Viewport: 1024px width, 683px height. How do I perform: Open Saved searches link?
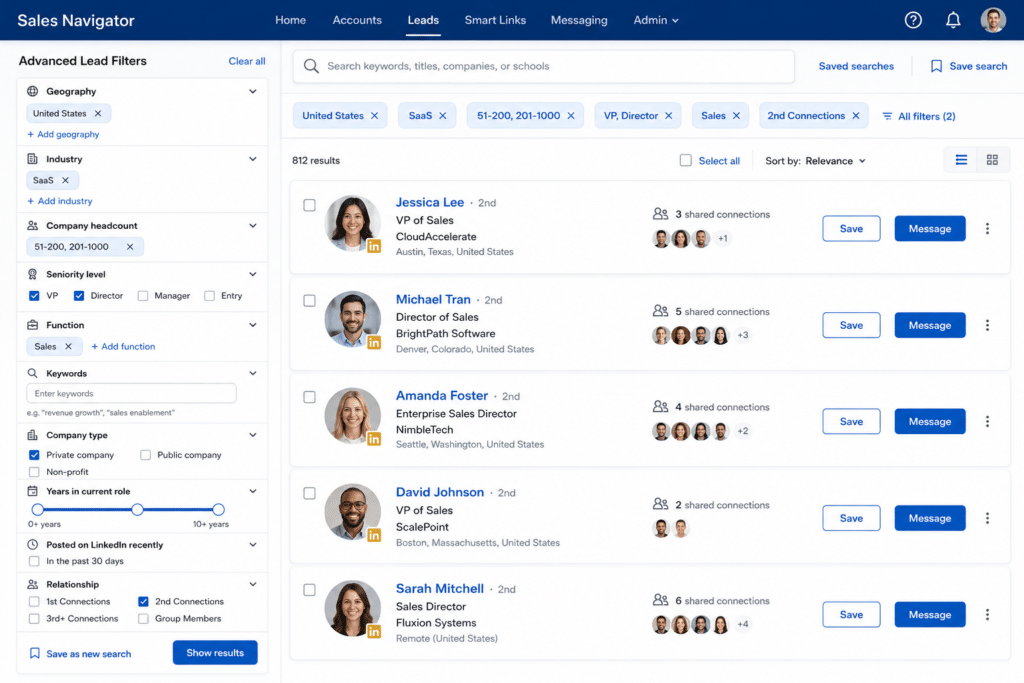click(x=856, y=66)
